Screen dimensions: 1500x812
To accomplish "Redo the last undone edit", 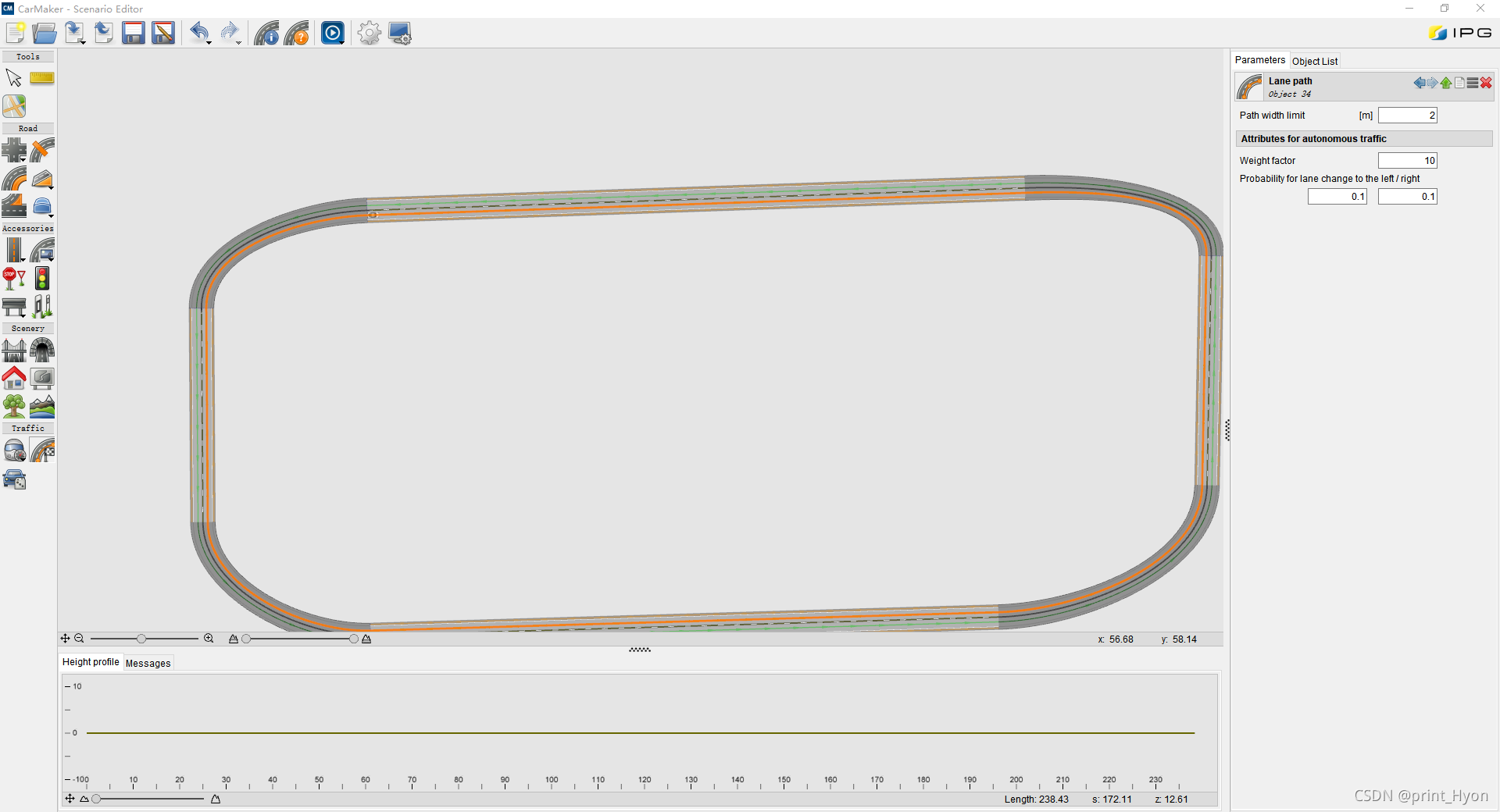I will (x=229, y=33).
